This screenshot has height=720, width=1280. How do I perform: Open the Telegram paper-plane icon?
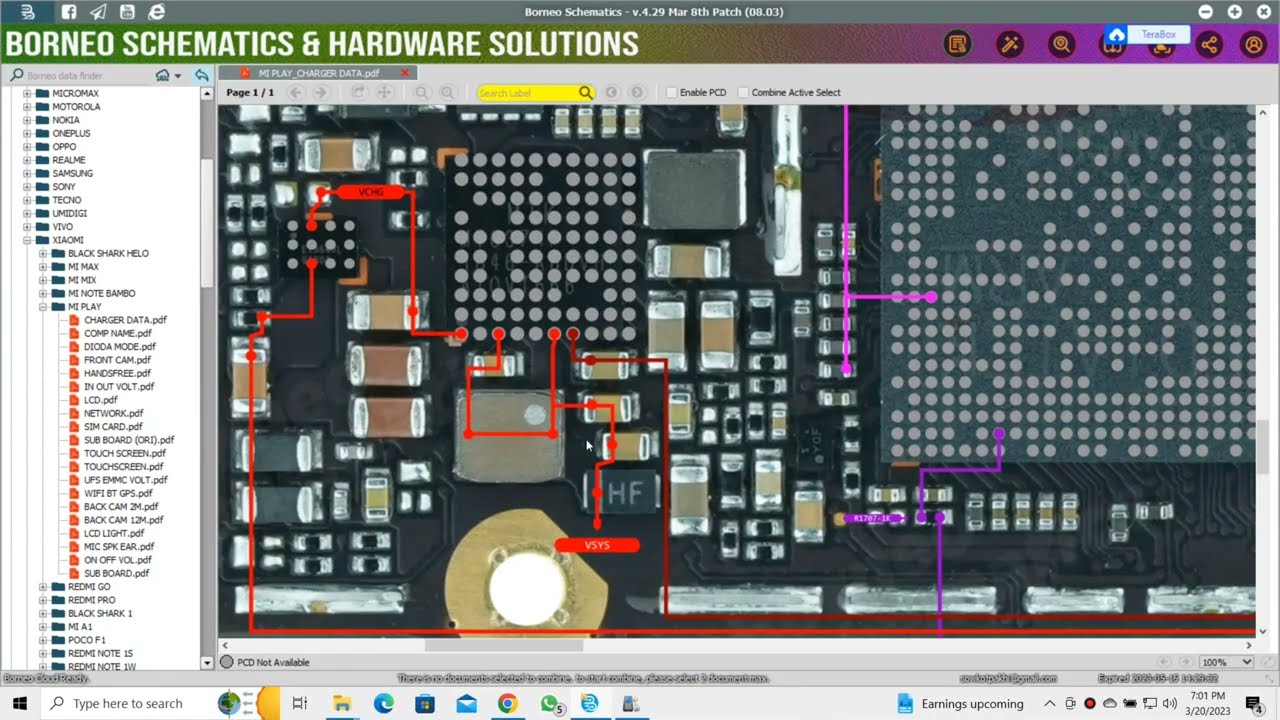[x=98, y=12]
